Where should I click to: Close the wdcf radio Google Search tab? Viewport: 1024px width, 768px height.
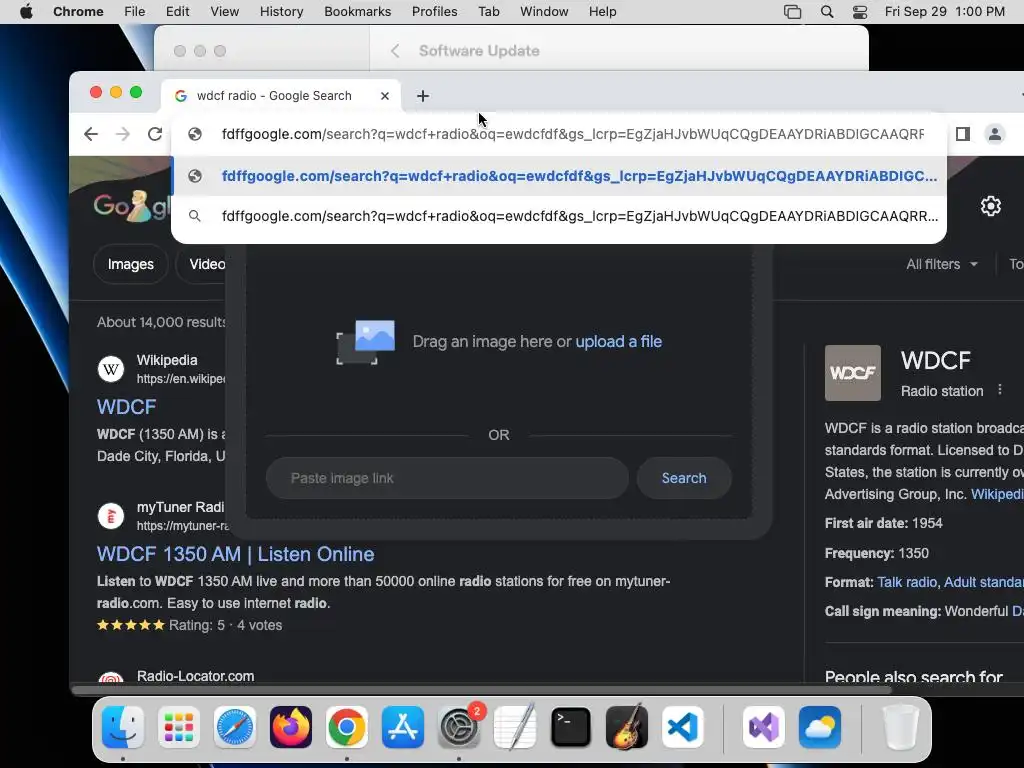click(x=385, y=96)
